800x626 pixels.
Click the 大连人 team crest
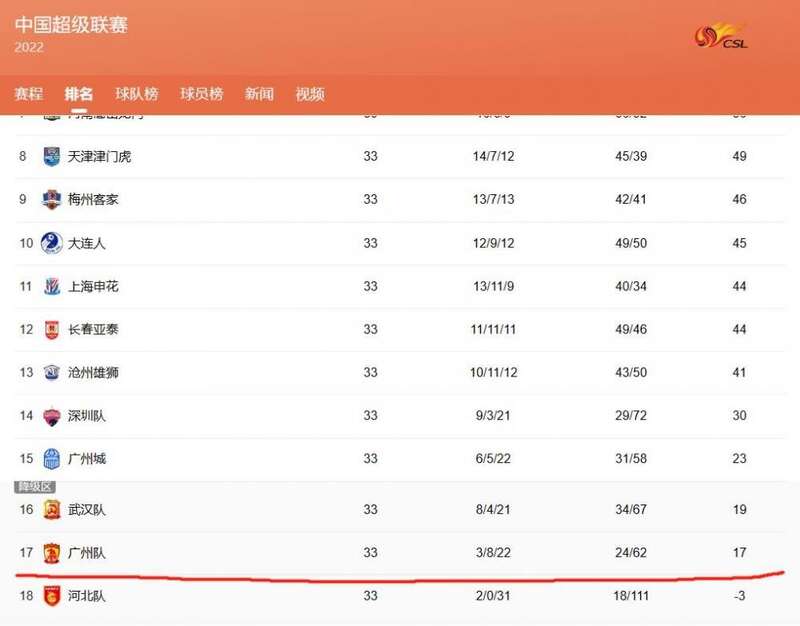pos(52,243)
